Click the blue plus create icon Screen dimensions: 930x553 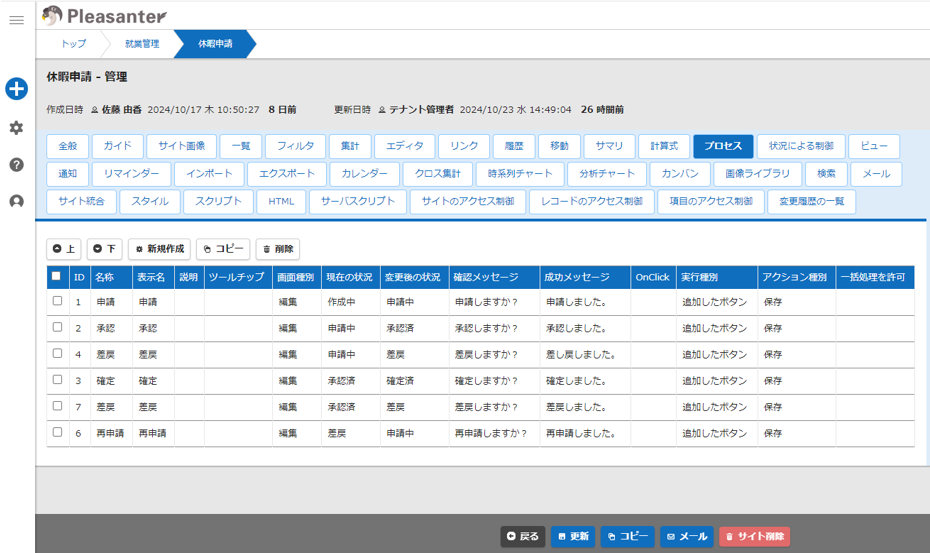[16, 89]
